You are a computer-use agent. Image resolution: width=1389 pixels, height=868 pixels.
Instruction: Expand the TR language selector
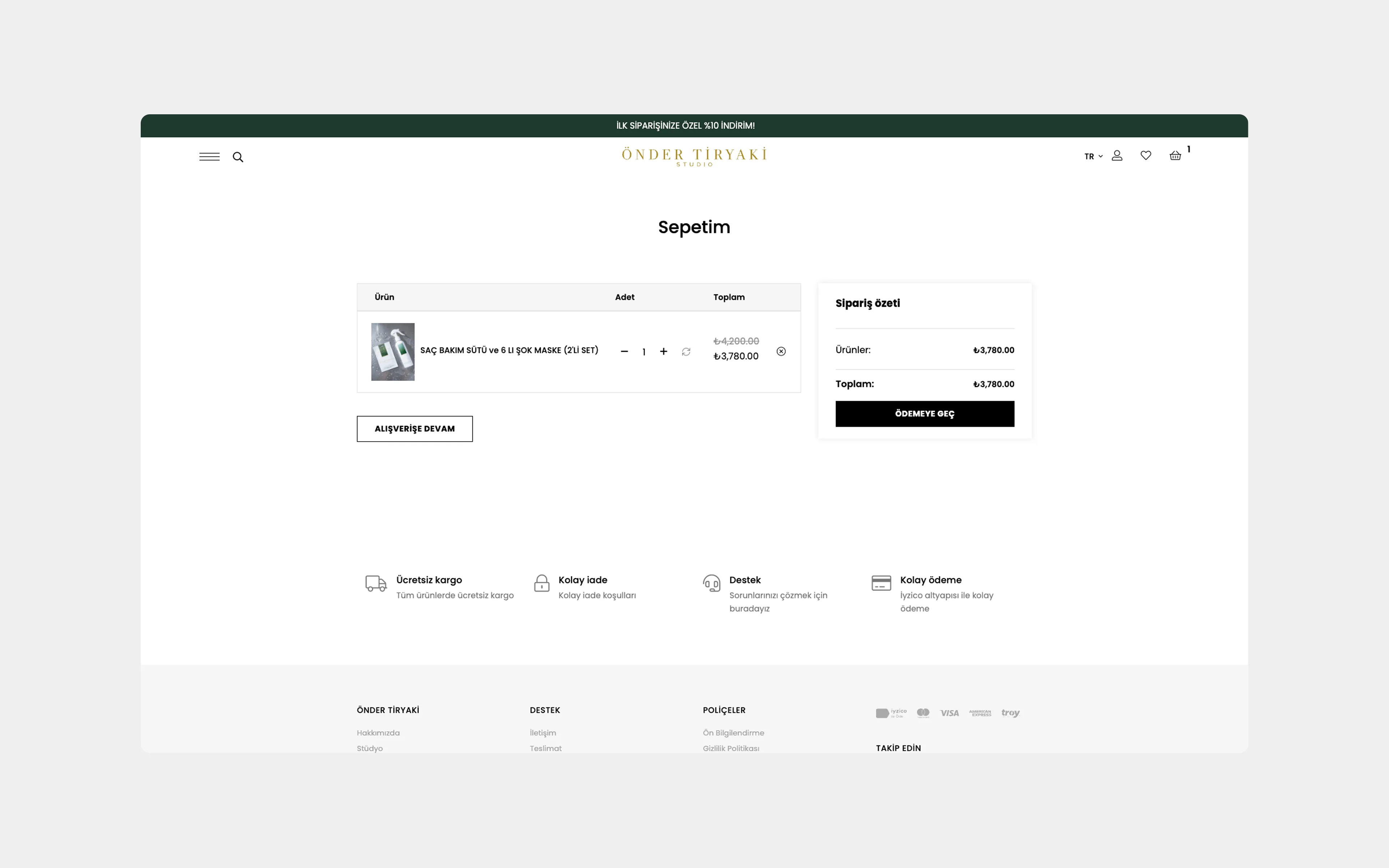[x=1093, y=156]
